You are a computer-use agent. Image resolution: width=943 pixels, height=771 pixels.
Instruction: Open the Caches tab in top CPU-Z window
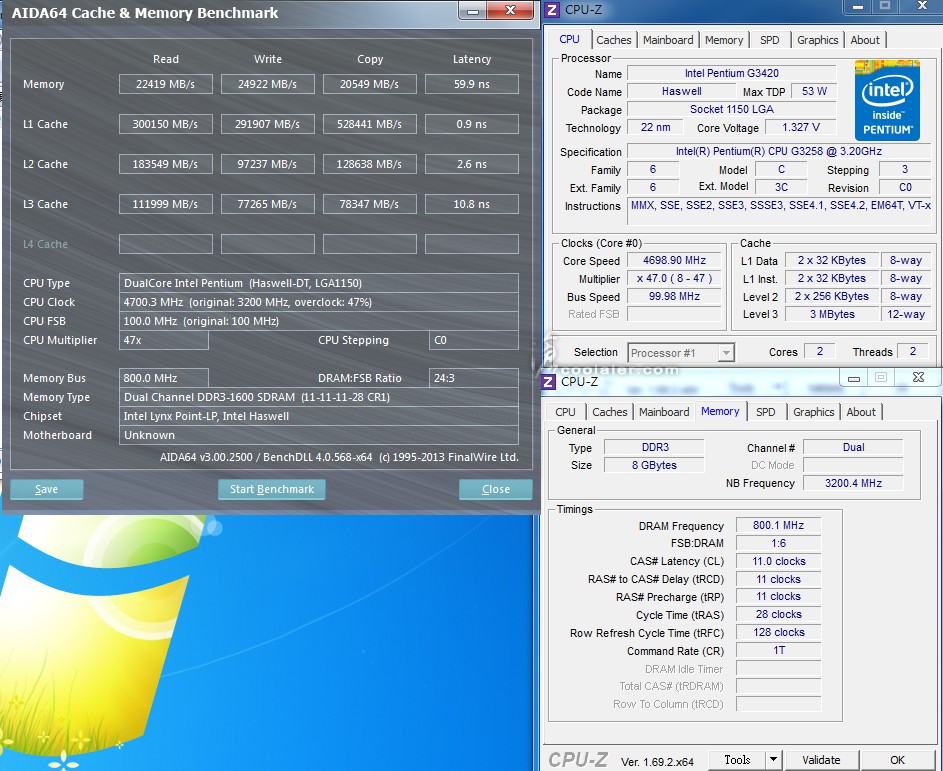(x=613, y=40)
